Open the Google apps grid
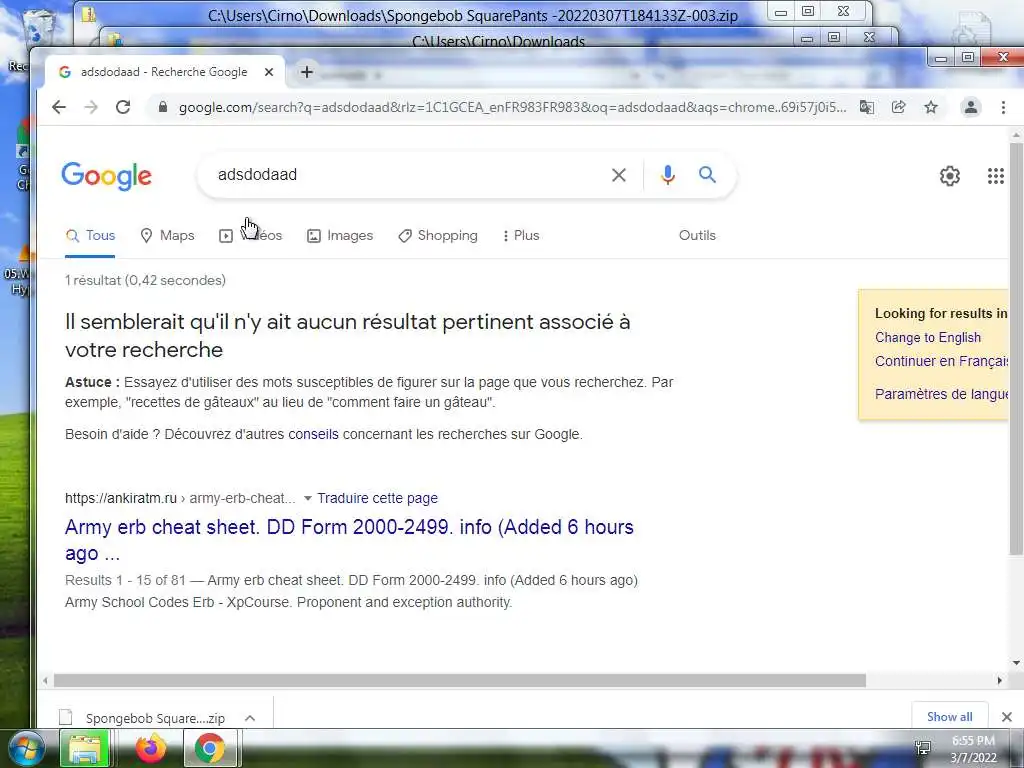This screenshot has width=1024, height=768. click(x=995, y=176)
